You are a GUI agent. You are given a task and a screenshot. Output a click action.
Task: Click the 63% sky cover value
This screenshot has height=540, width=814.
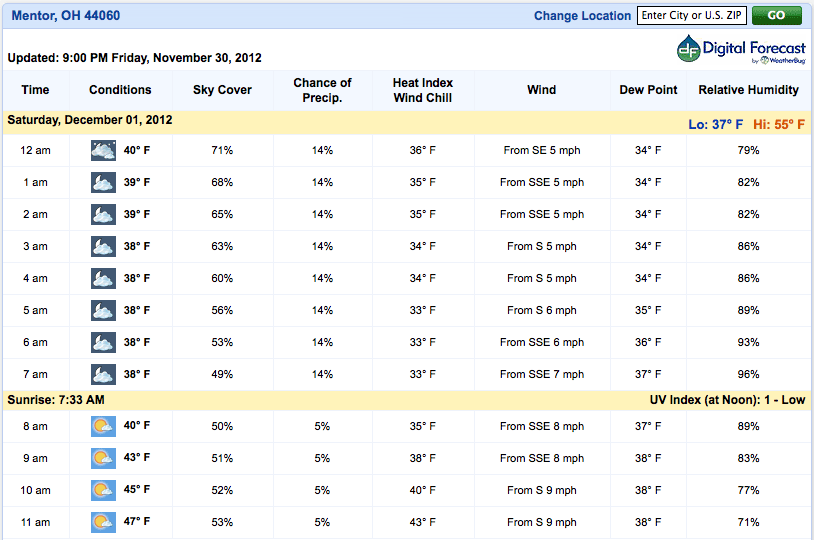[222, 247]
